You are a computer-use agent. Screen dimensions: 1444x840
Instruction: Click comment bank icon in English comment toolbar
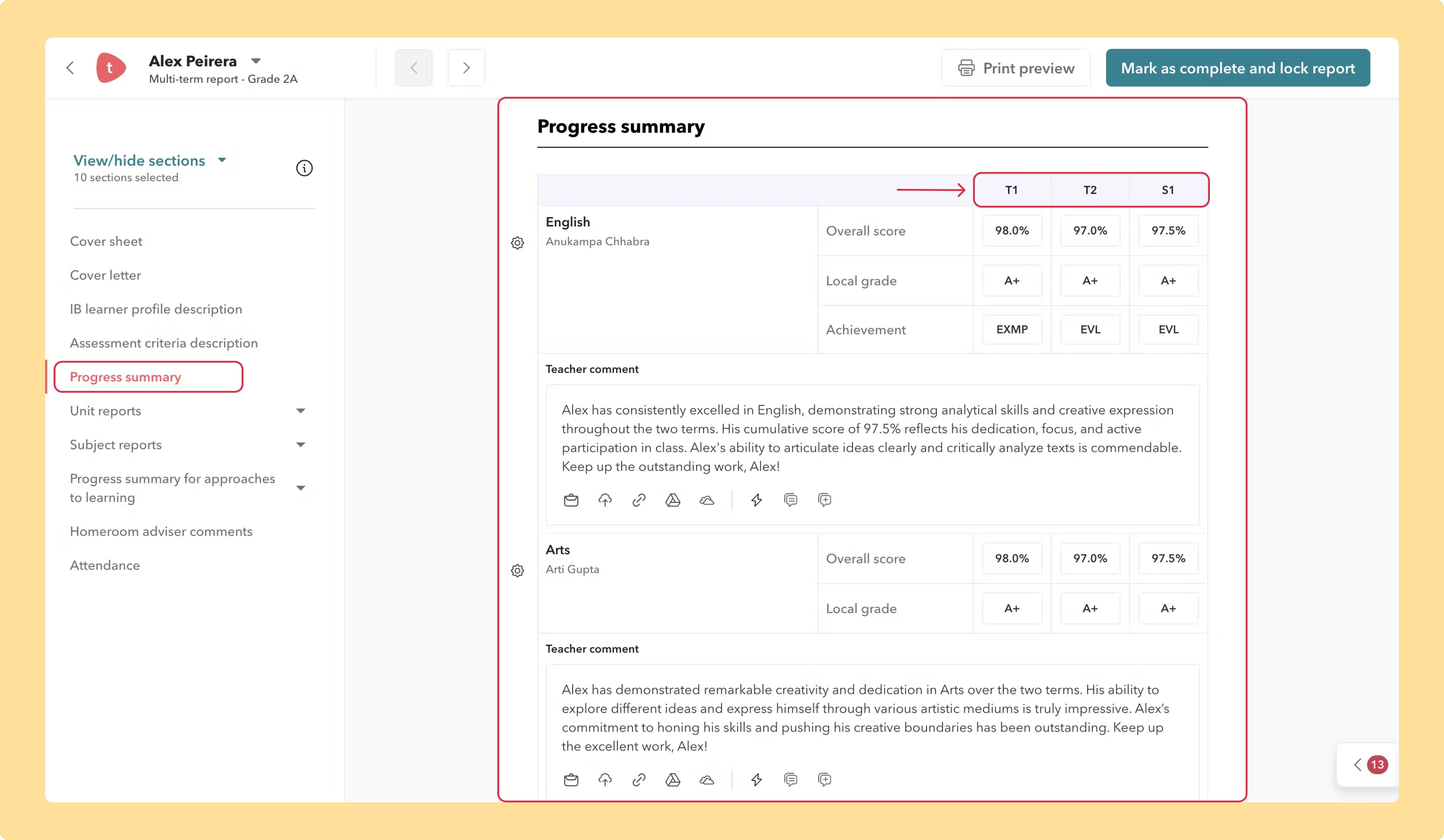[791, 500]
